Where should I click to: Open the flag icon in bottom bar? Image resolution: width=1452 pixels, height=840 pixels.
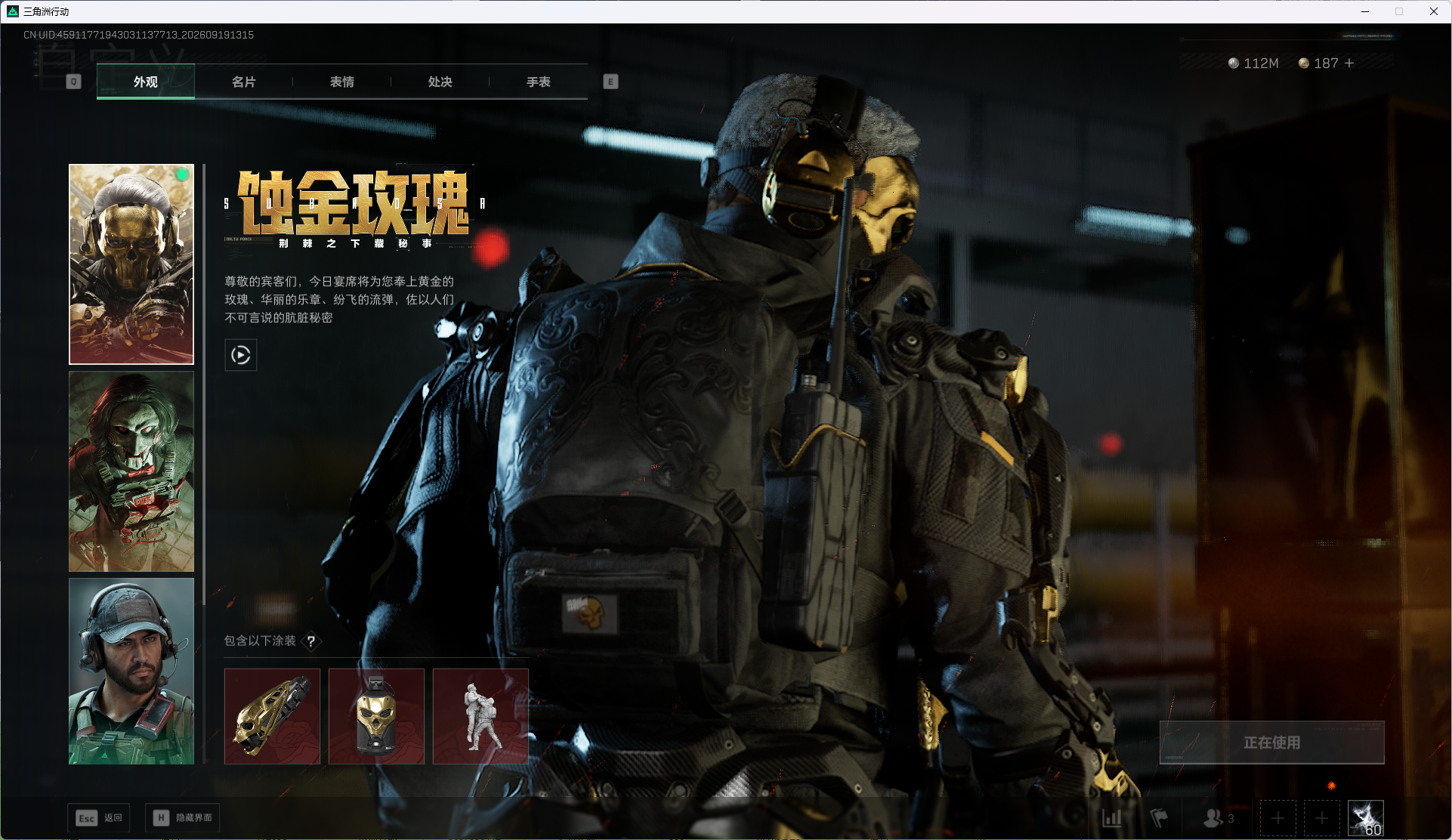coord(1159,818)
